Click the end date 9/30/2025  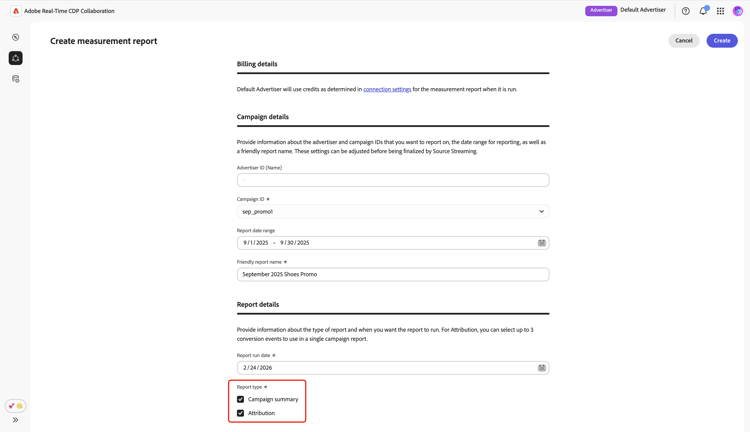pos(295,243)
